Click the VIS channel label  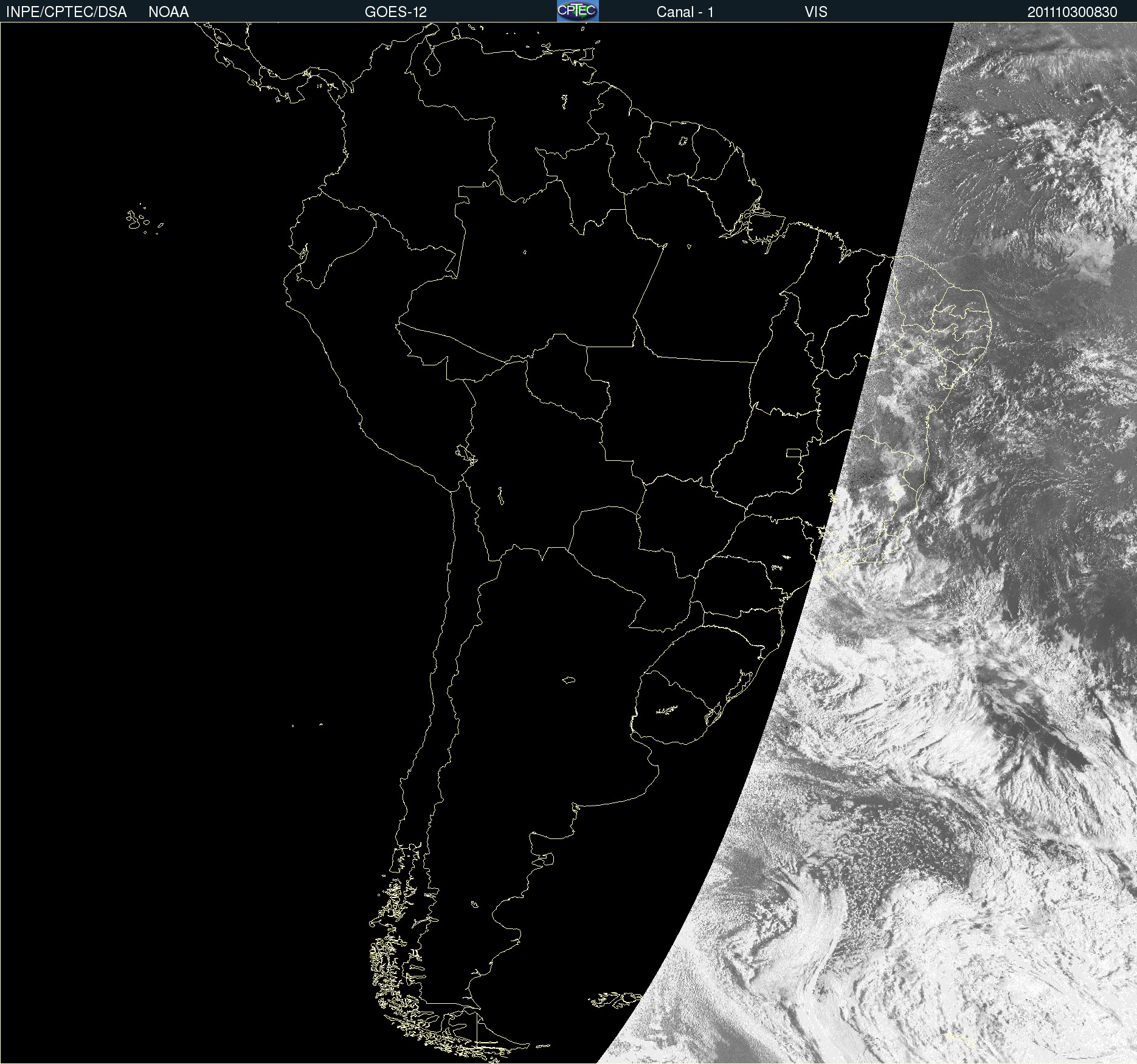click(x=816, y=12)
